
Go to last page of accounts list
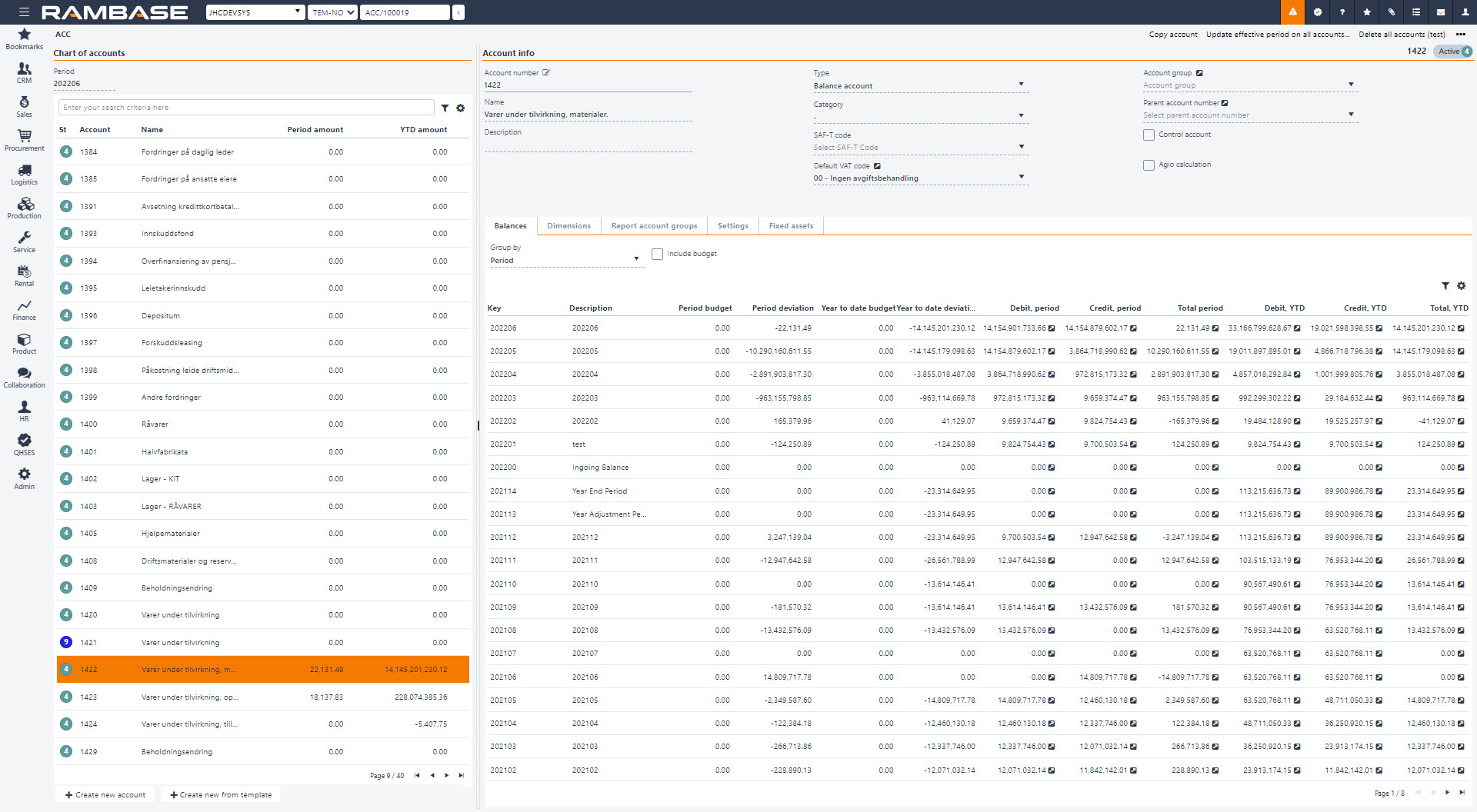(461, 775)
